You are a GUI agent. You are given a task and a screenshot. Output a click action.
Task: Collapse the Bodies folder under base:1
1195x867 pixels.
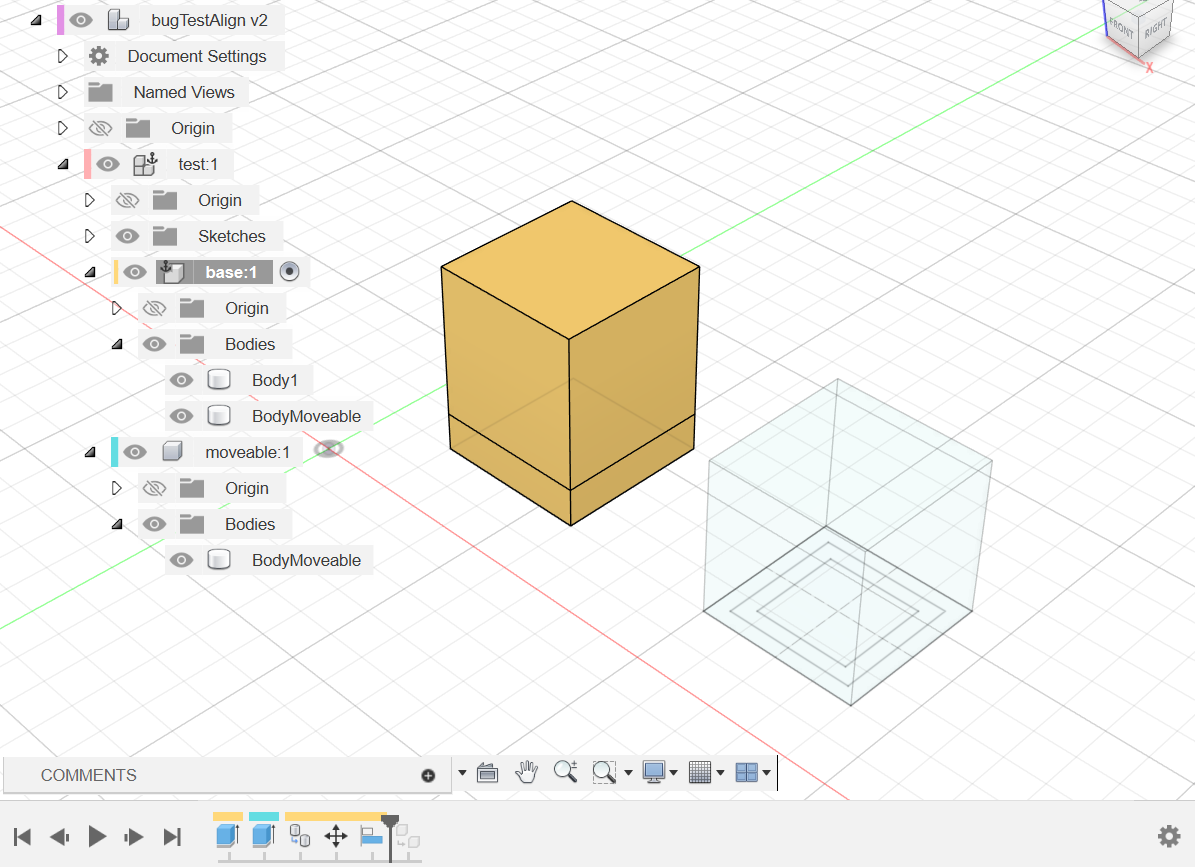coord(117,343)
